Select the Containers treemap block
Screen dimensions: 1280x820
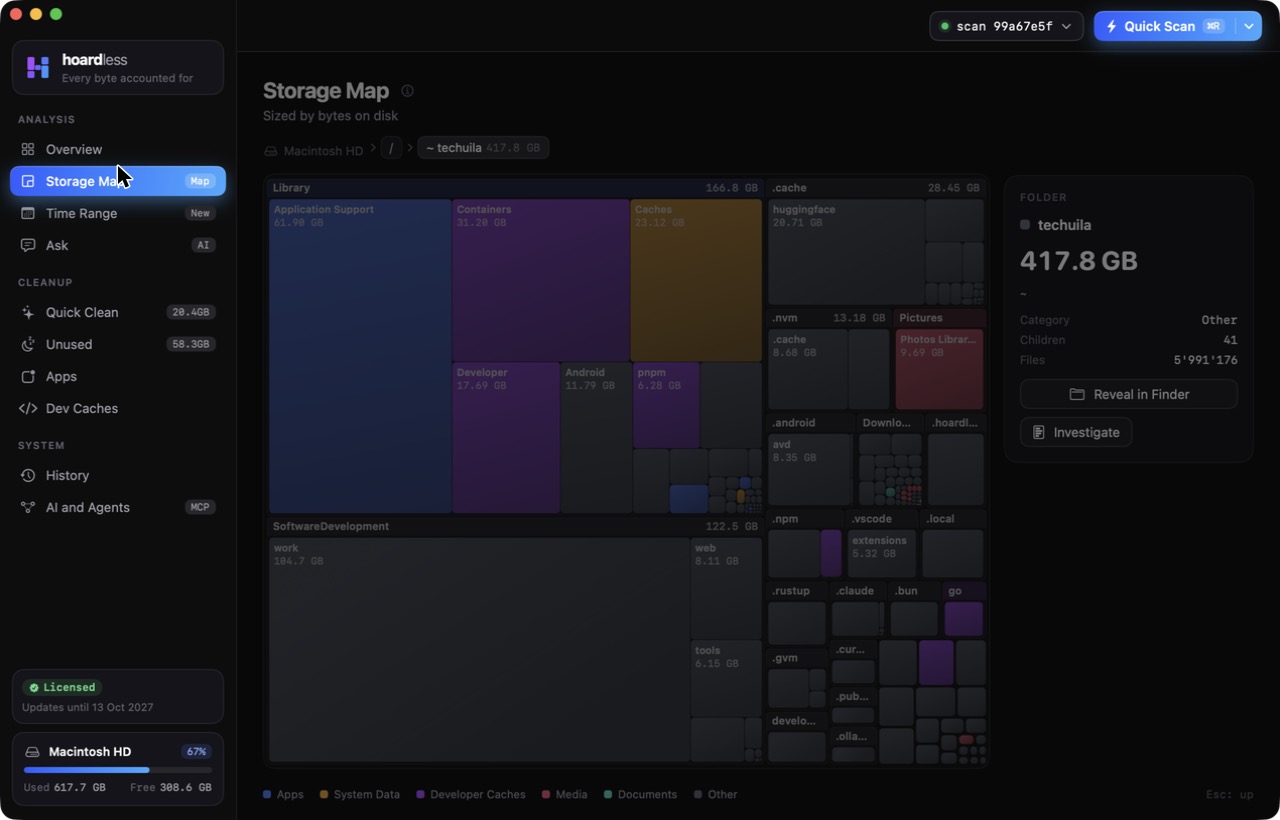pos(541,280)
